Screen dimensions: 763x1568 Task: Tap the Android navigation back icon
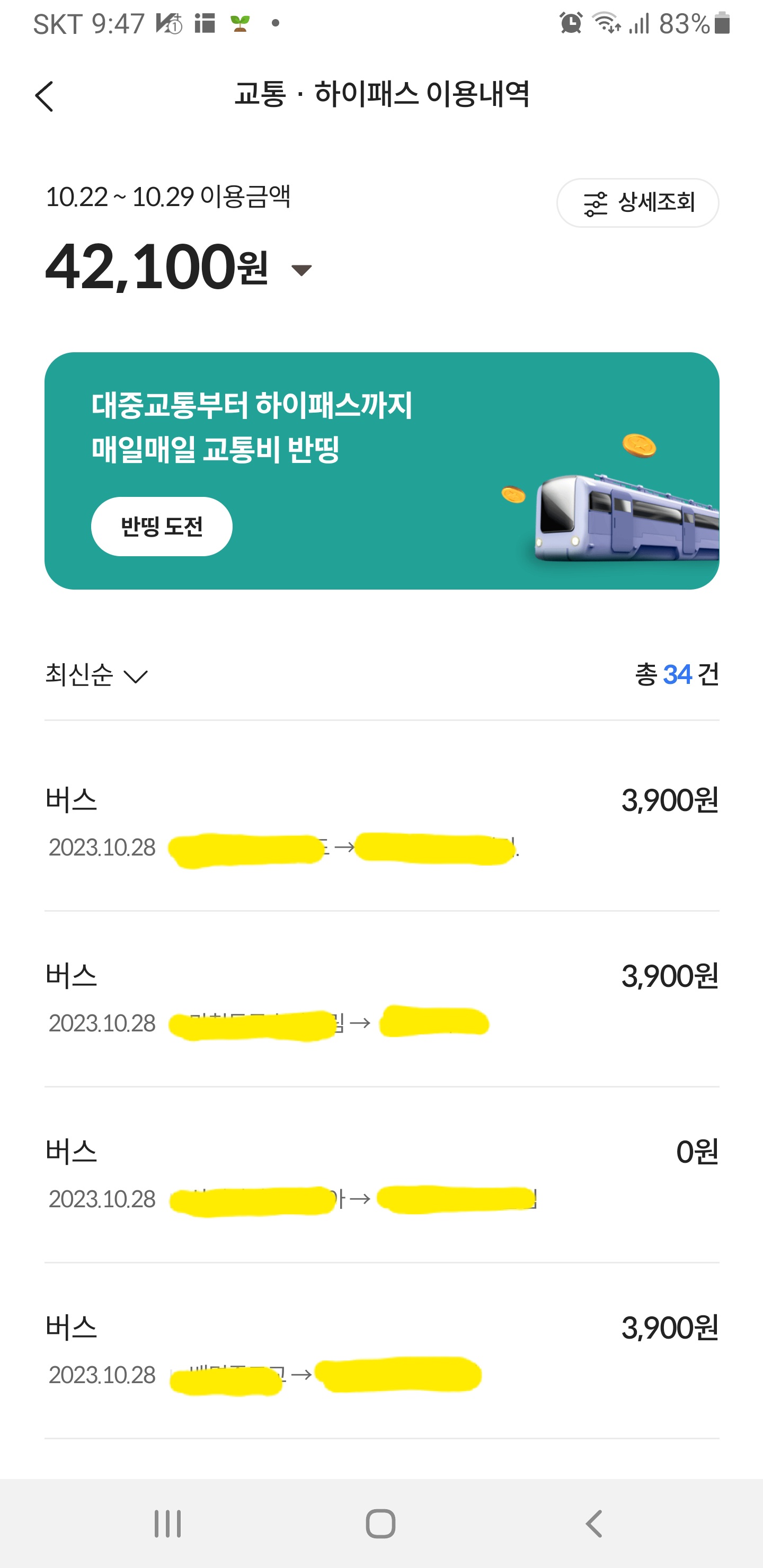[594, 1524]
